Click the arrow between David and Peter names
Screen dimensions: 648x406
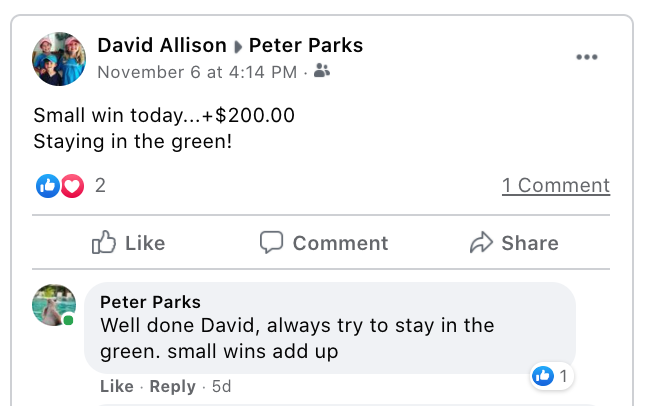[x=238, y=46]
